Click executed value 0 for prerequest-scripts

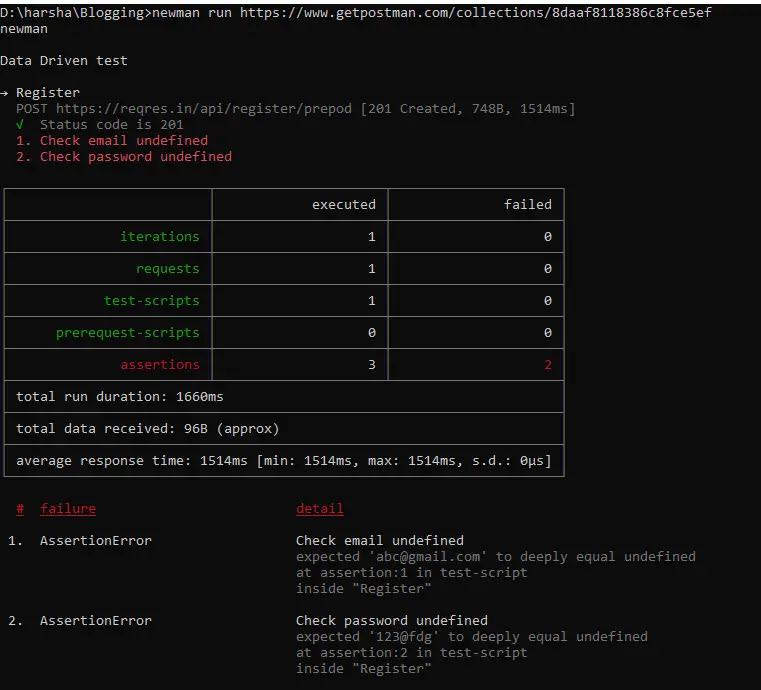coord(372,333)
